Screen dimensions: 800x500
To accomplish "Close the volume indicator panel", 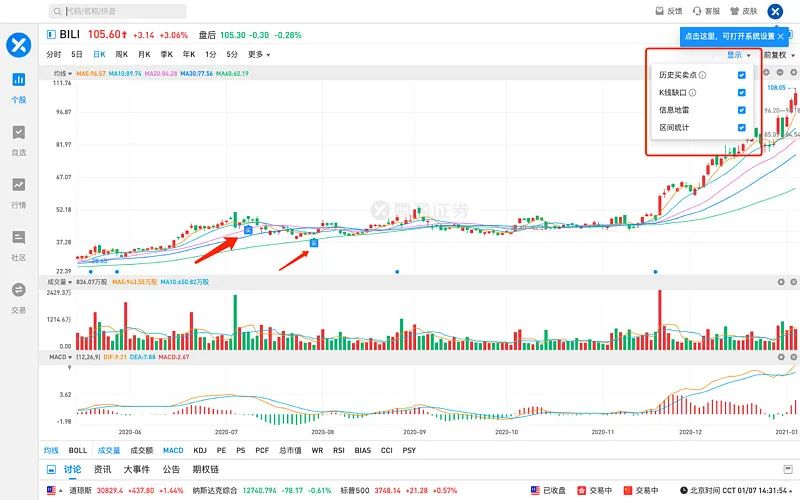I will click(793, 282).
